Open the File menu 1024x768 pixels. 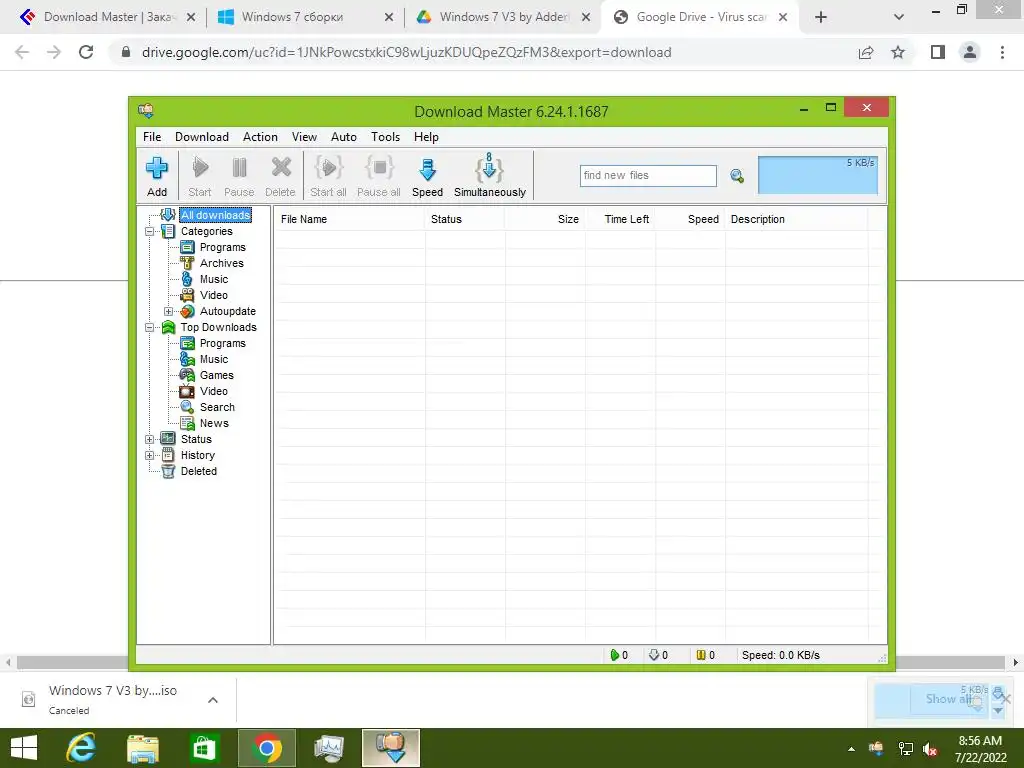coord(152,136)
